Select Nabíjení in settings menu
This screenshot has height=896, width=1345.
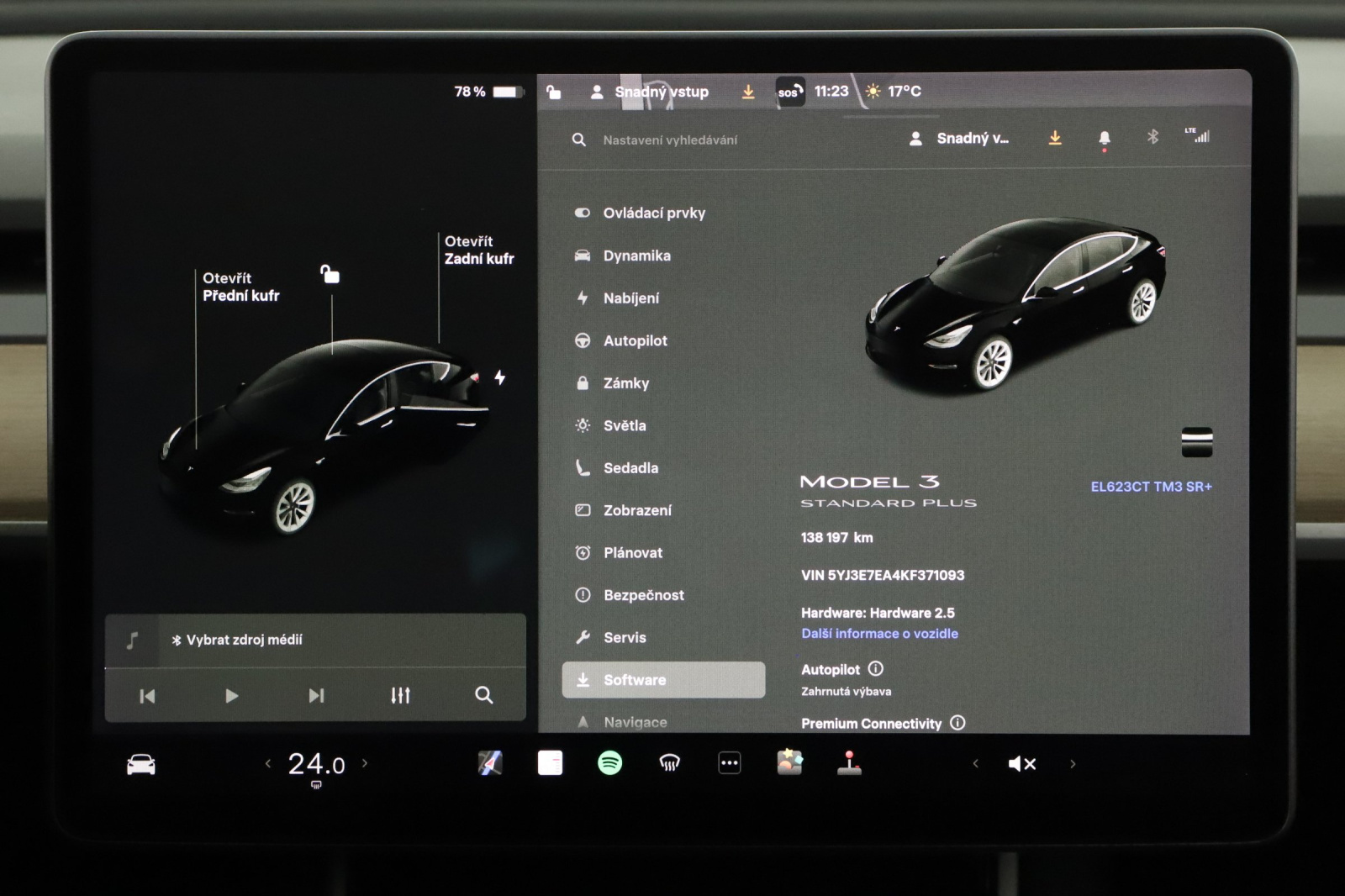tap(630, 298)
